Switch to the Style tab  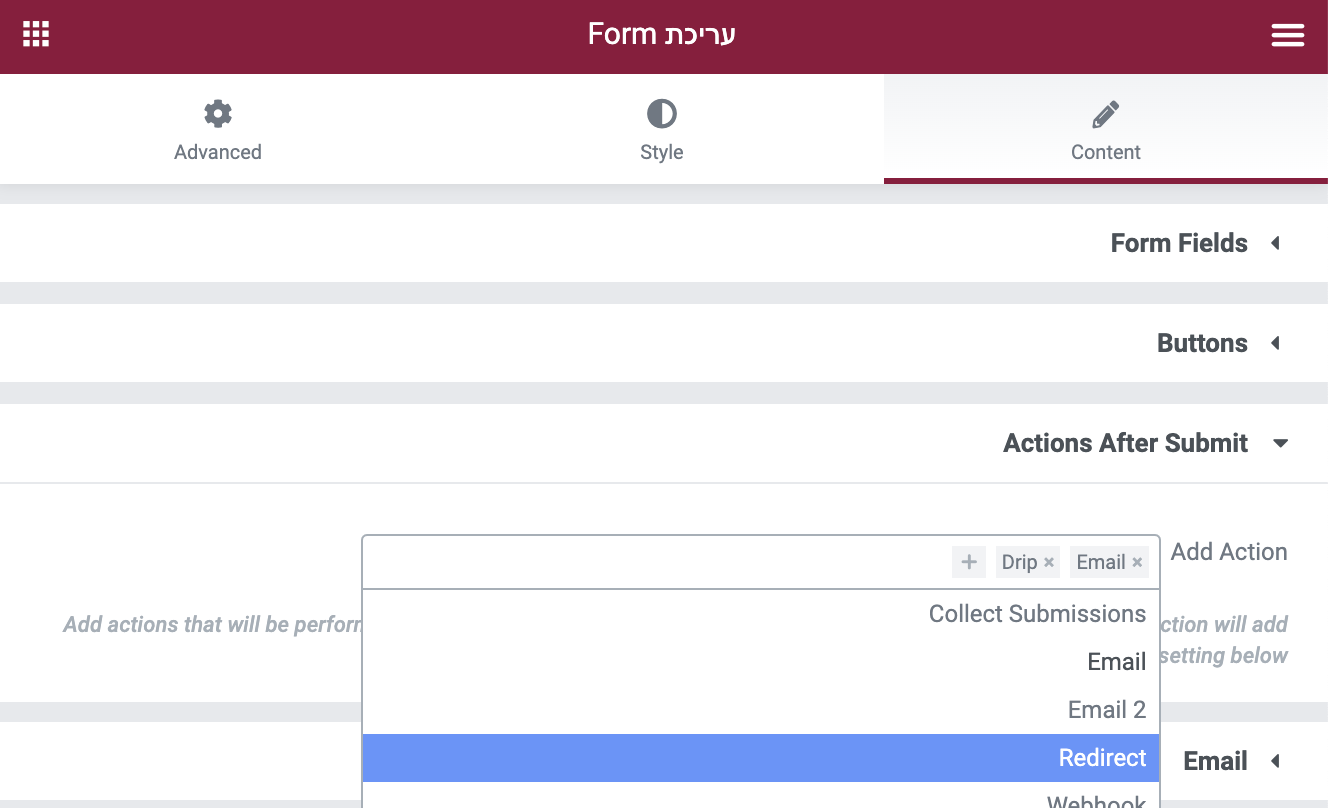tap(662, 129)
